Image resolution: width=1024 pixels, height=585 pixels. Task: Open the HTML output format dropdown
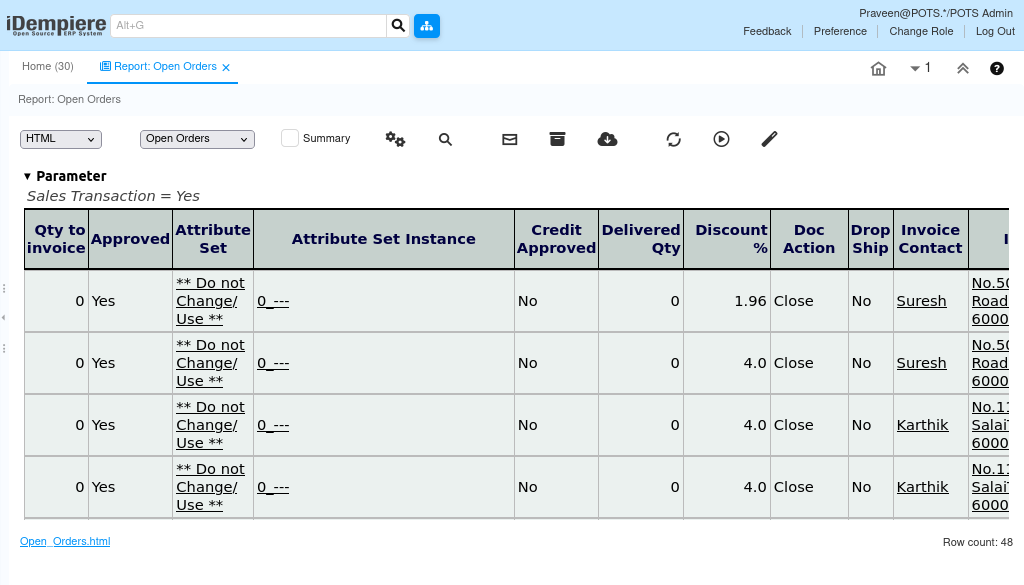[61, 139]
